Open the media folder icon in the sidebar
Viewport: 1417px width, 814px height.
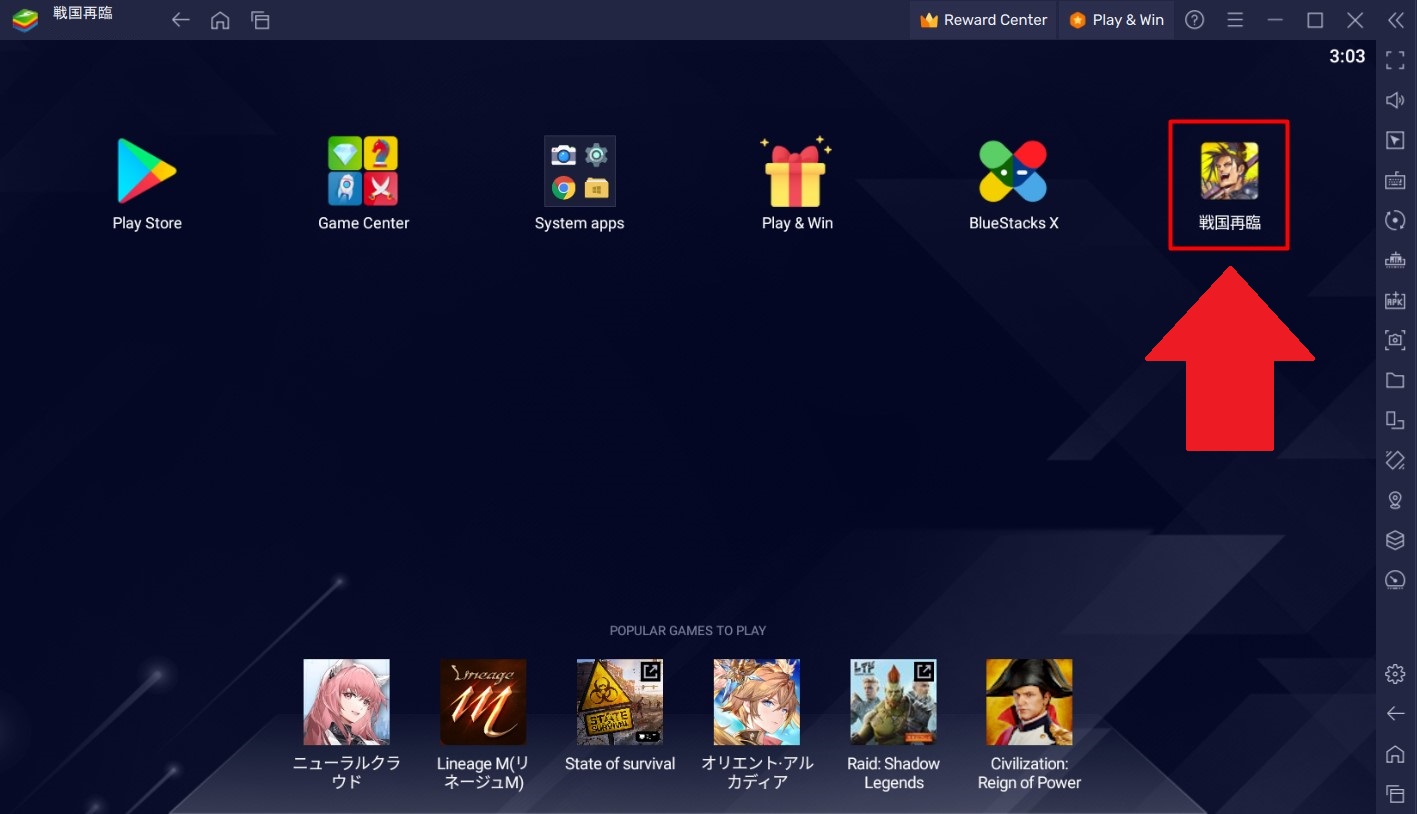coord(1395,380)
